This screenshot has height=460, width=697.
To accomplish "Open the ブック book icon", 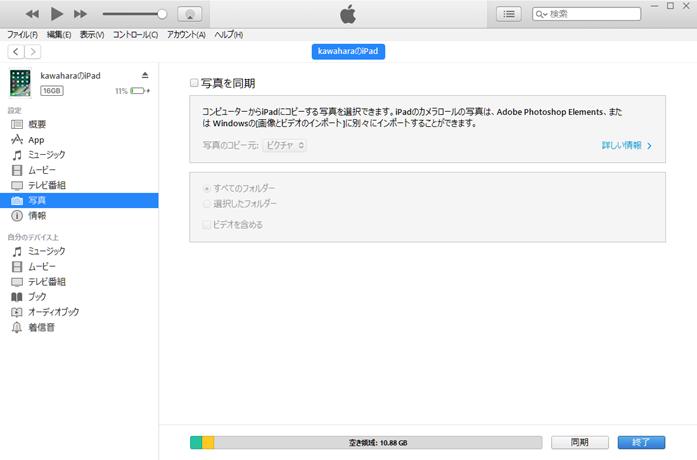I will (x=17, y=297).
